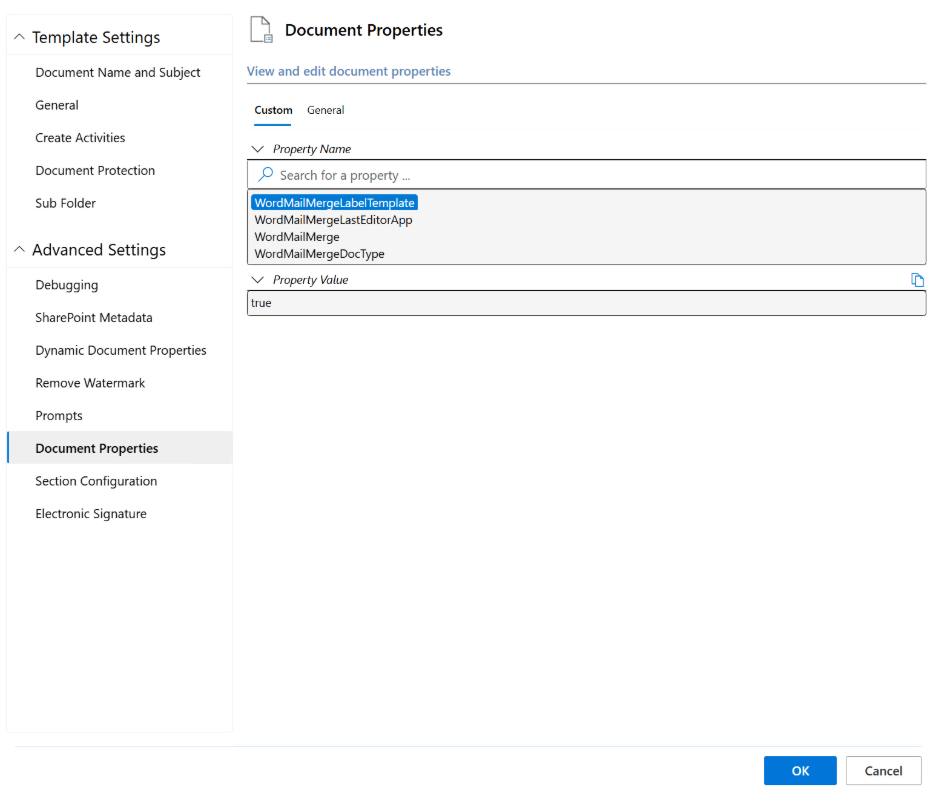Image resolution: width=936 pixels, height=796 pixels.
Task: Select WordMailMergeLastEditorApp property
Action: click(x=333, y=220)
